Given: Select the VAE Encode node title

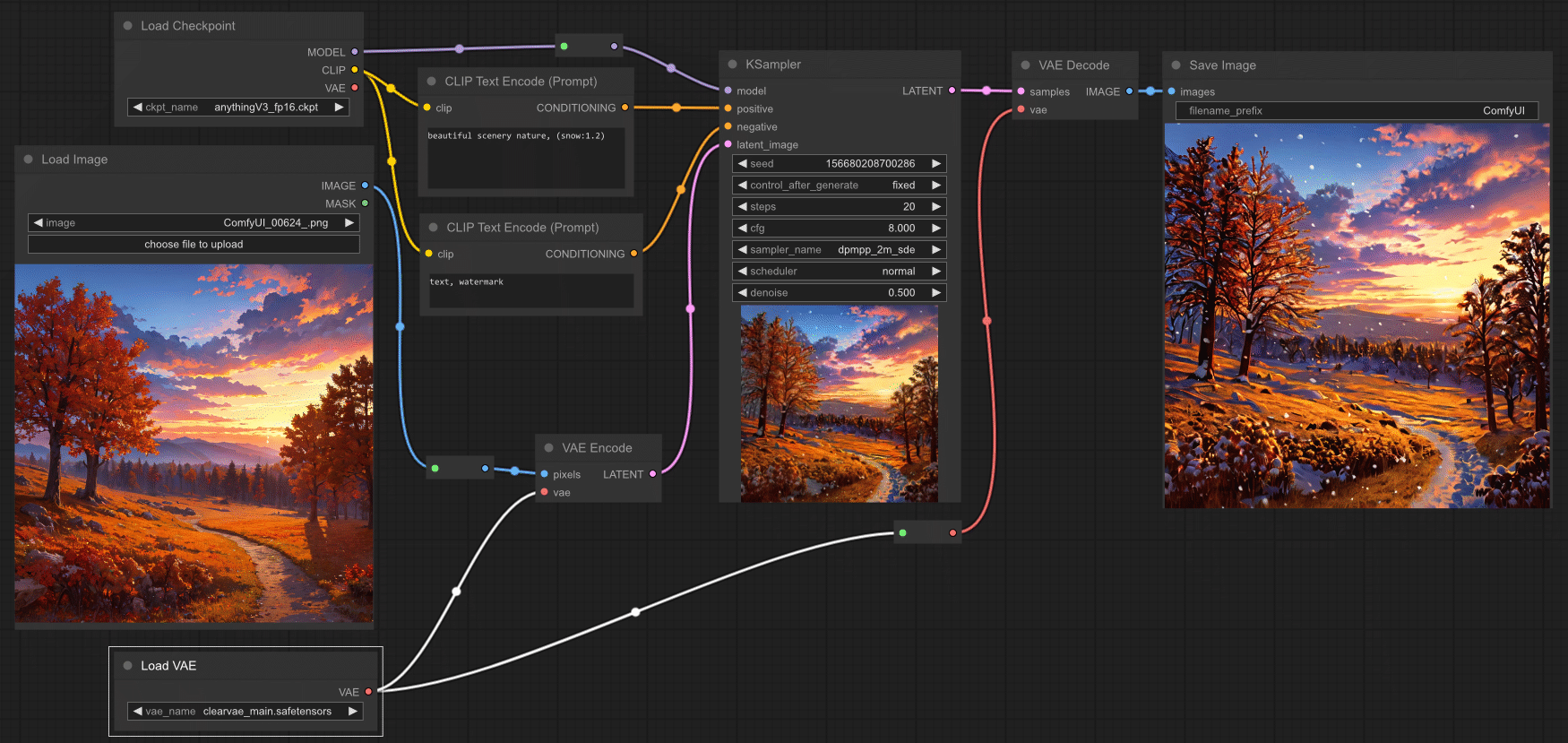Looking at the screenshot, I should click(597, 448).
